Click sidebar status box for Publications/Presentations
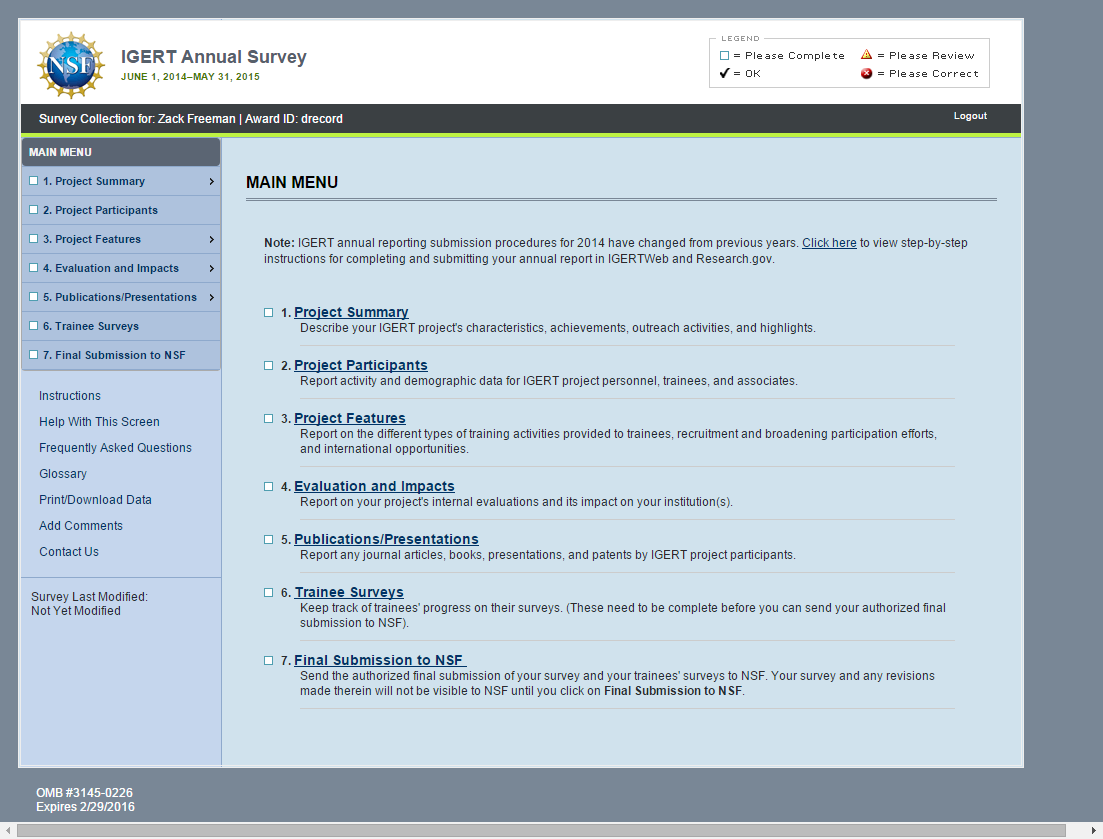This screenshot has height=839, width=1103. coord(34,297)
